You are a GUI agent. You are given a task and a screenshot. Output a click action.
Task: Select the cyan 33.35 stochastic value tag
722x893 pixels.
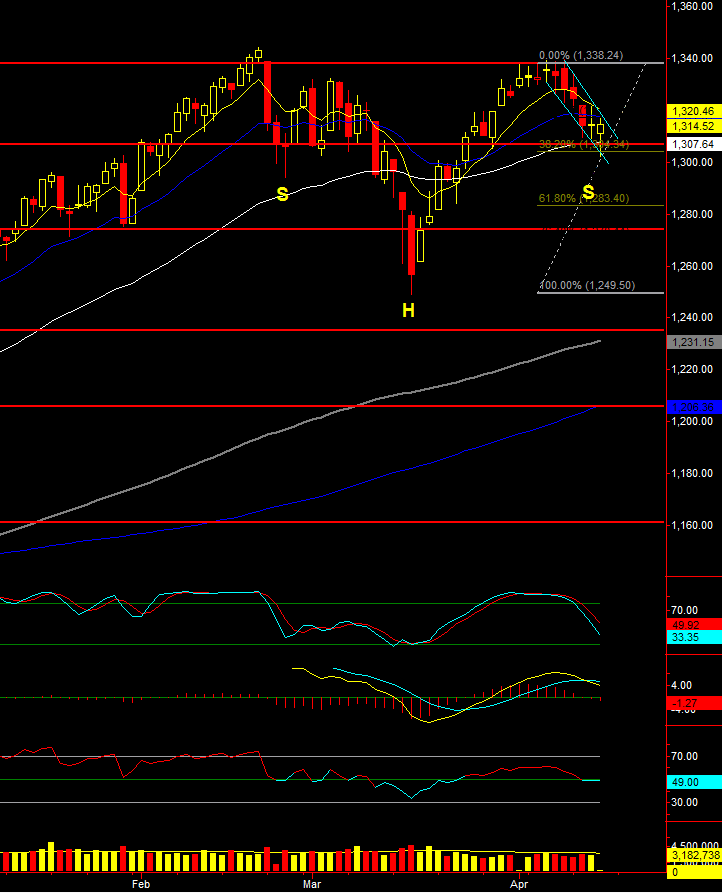click(693, 636)
